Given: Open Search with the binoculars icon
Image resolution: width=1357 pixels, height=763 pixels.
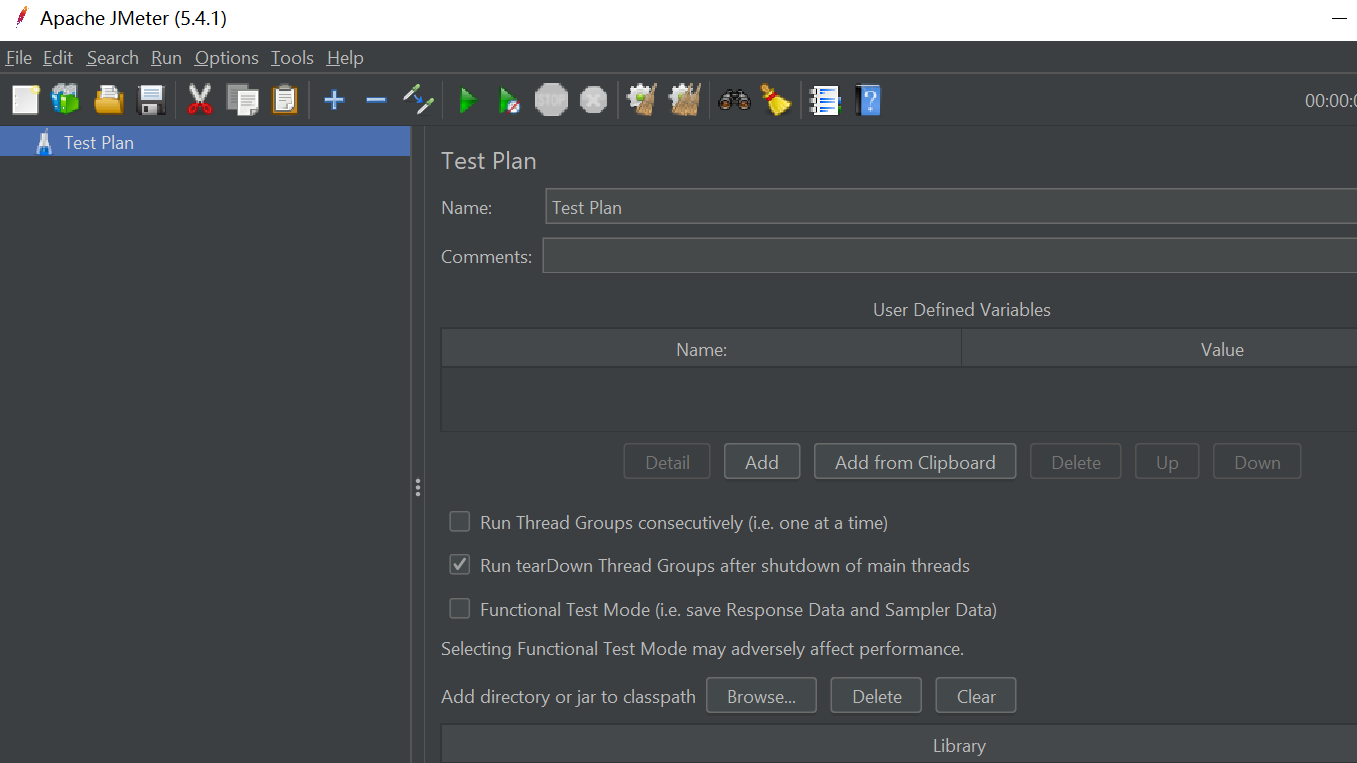Looking at the screenshot, I should coord(734,100).
